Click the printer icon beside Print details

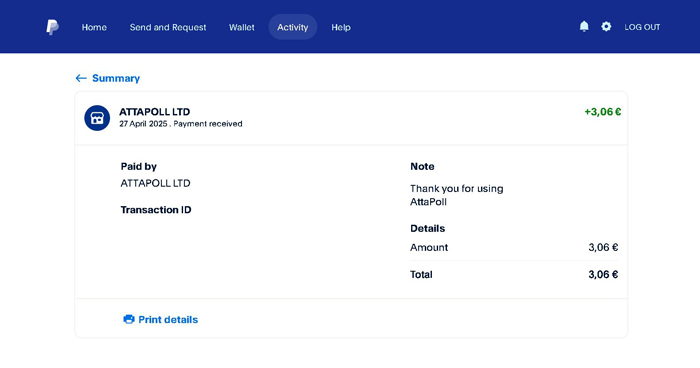coord(129,319)
